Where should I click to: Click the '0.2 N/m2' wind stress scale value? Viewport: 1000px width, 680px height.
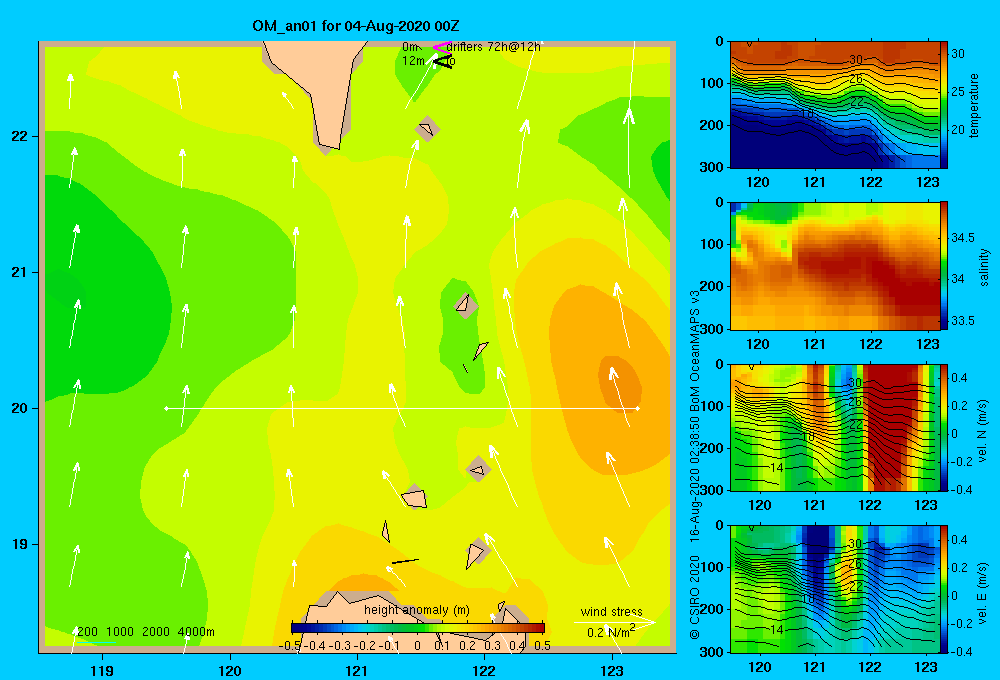point(611,632)
